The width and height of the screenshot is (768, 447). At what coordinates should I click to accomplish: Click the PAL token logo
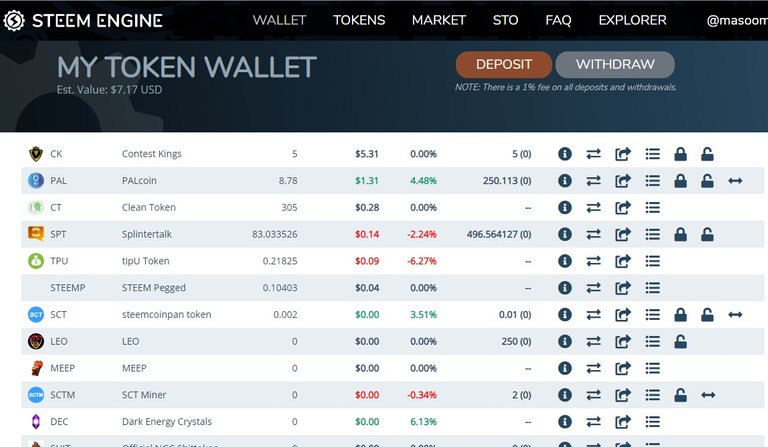36,181
